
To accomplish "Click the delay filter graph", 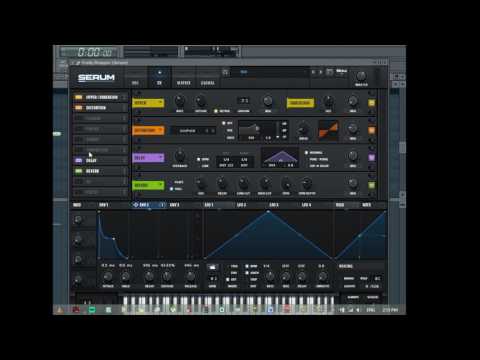I will point(280,158).
